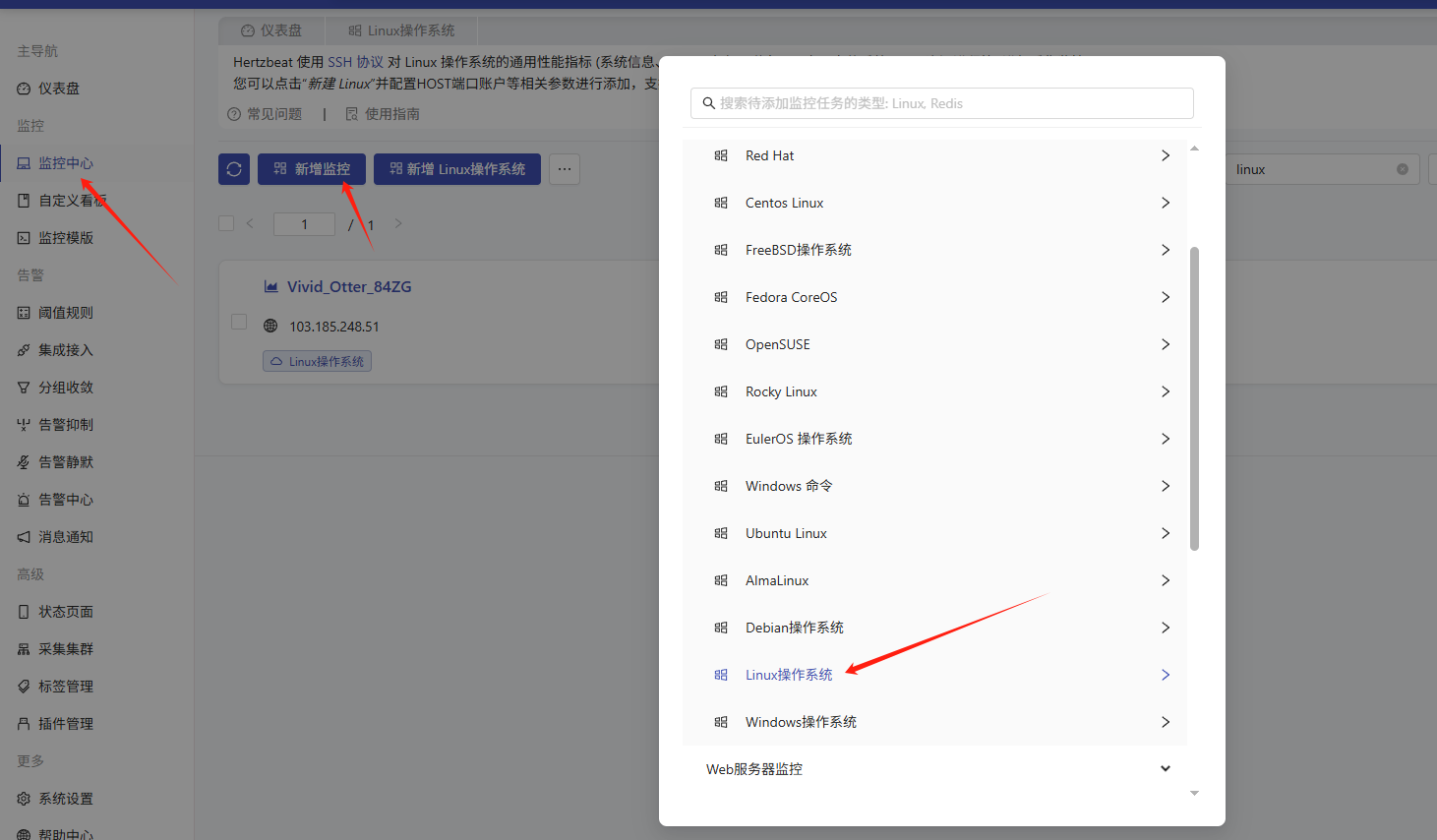Click the monitor type search field
The height and width of the screenshot is (840, 1437).
click(942, 103)
